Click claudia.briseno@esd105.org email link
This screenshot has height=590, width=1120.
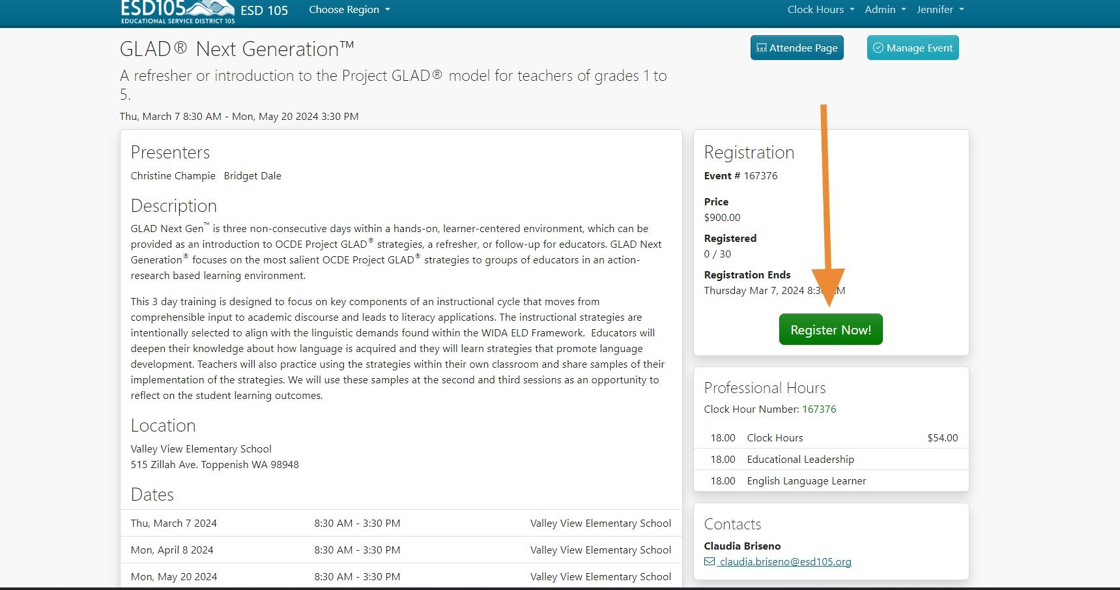(784, 561)
